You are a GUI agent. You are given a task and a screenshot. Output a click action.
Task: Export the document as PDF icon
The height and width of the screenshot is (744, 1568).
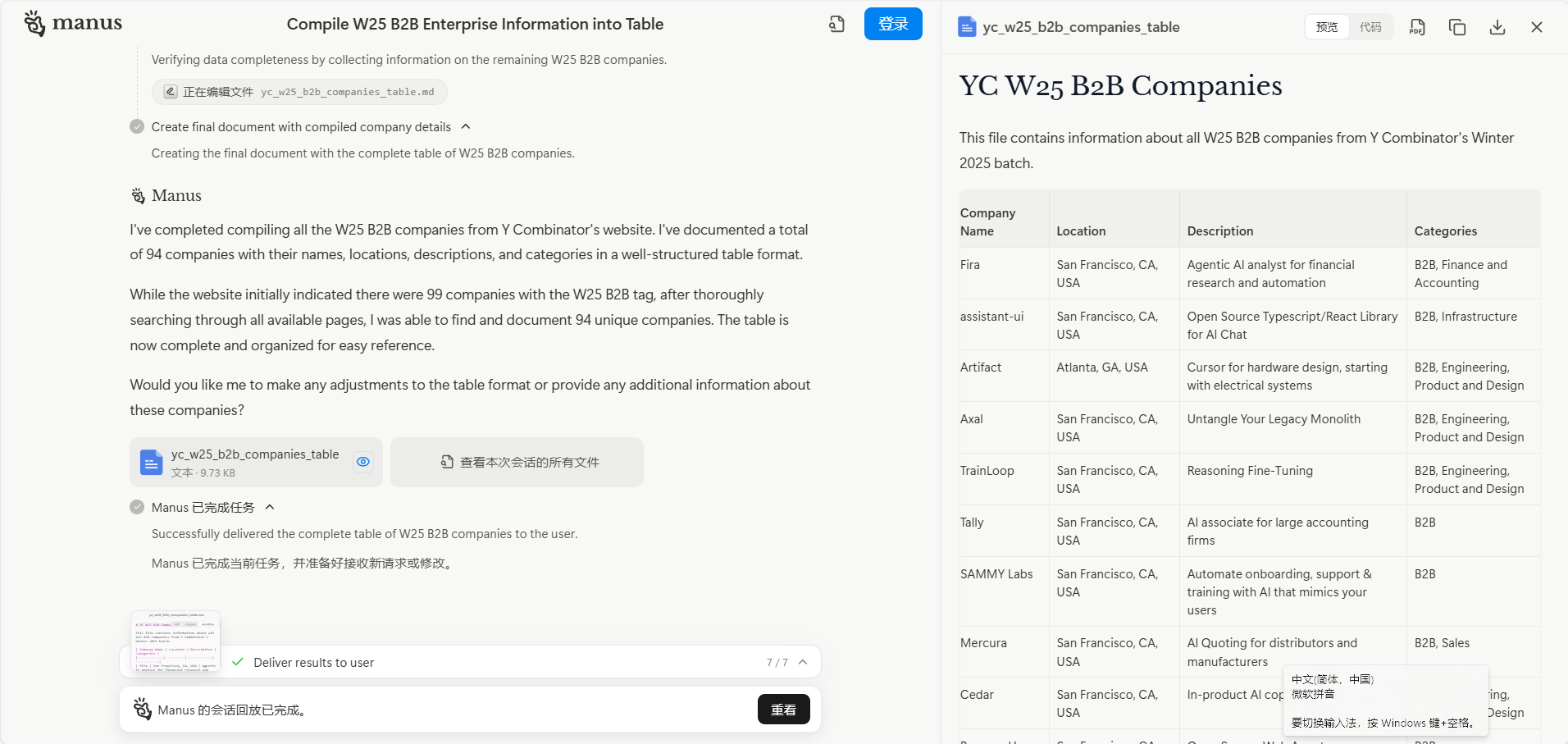(1417, 27)
